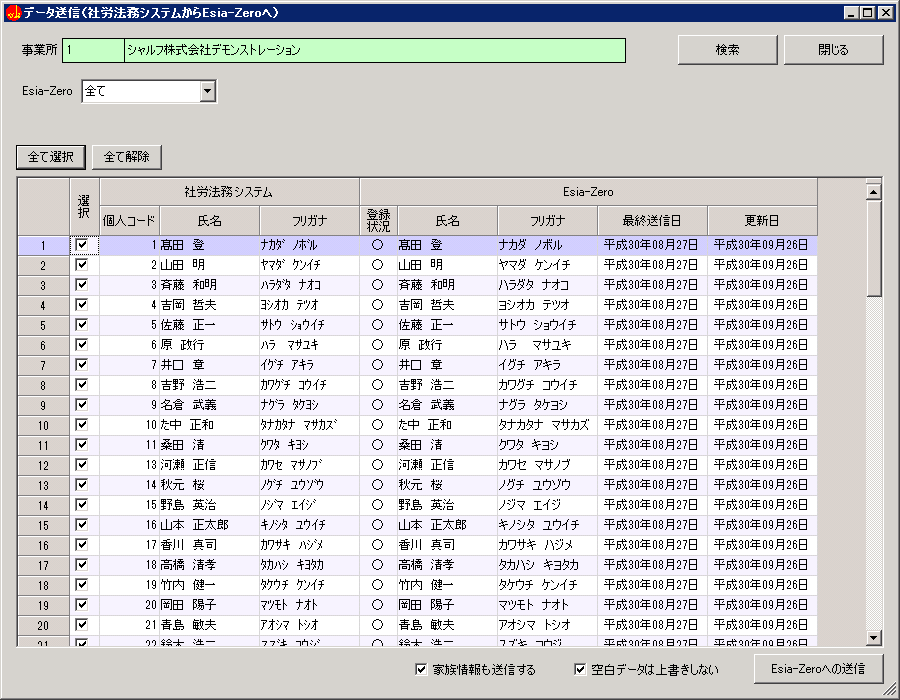Click the 検索 button
This screenshot has height=700, width=900.
(x=727, y=50)
